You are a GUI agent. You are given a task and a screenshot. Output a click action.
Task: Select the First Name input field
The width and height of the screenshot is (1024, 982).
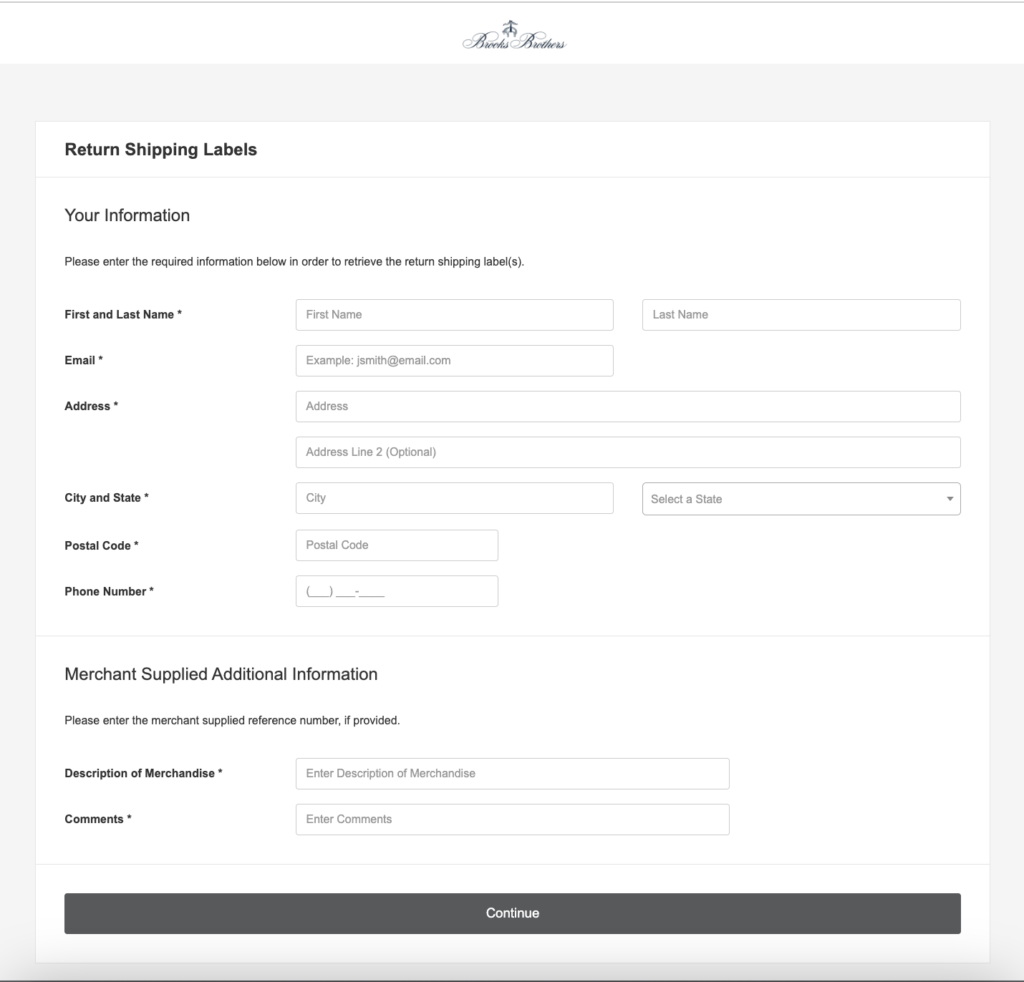coord(454,314)
